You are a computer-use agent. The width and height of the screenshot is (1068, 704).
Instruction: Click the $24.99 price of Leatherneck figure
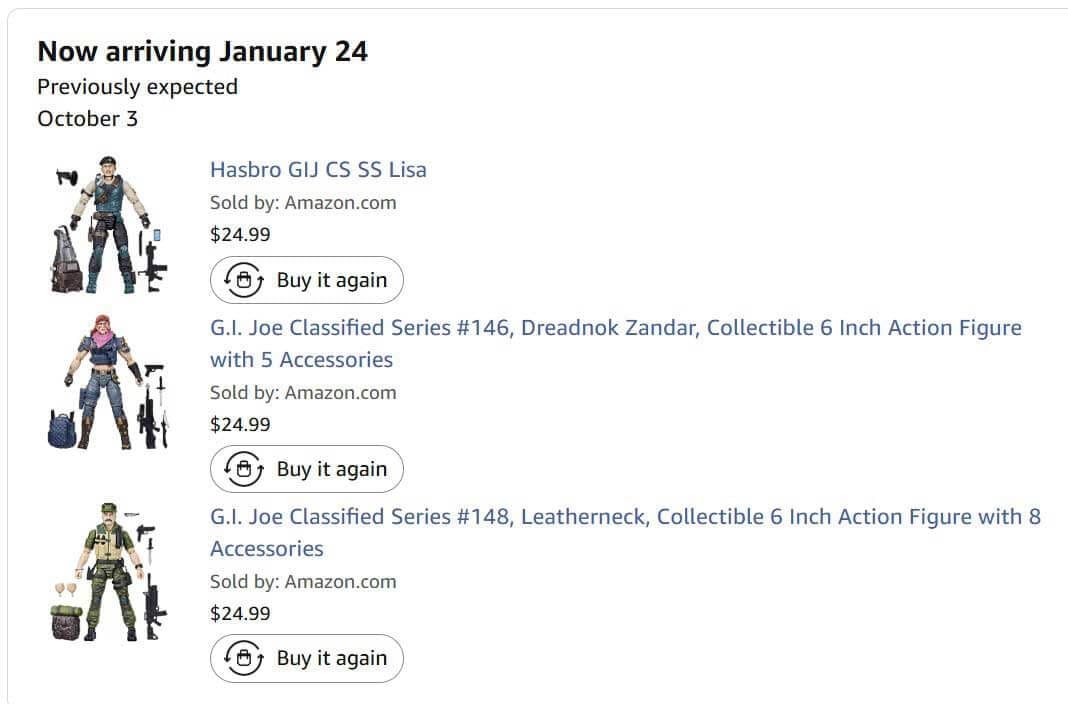pos(240,613)
